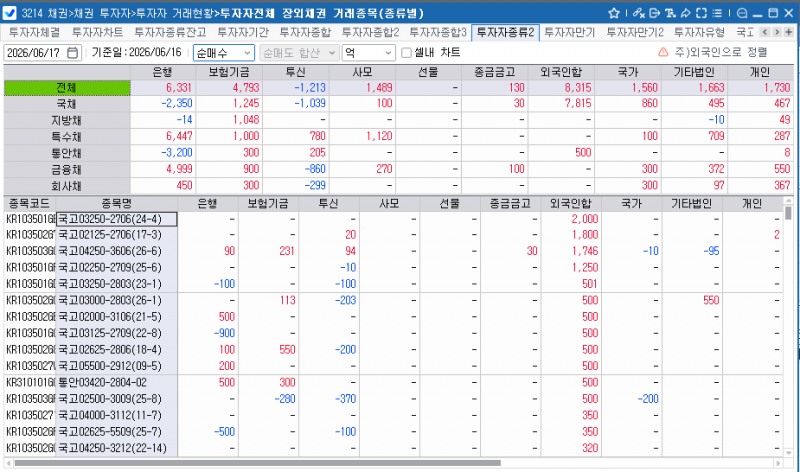Click the 8,315 value in 전체 row

pyautogui.click(x=578, y=88)
